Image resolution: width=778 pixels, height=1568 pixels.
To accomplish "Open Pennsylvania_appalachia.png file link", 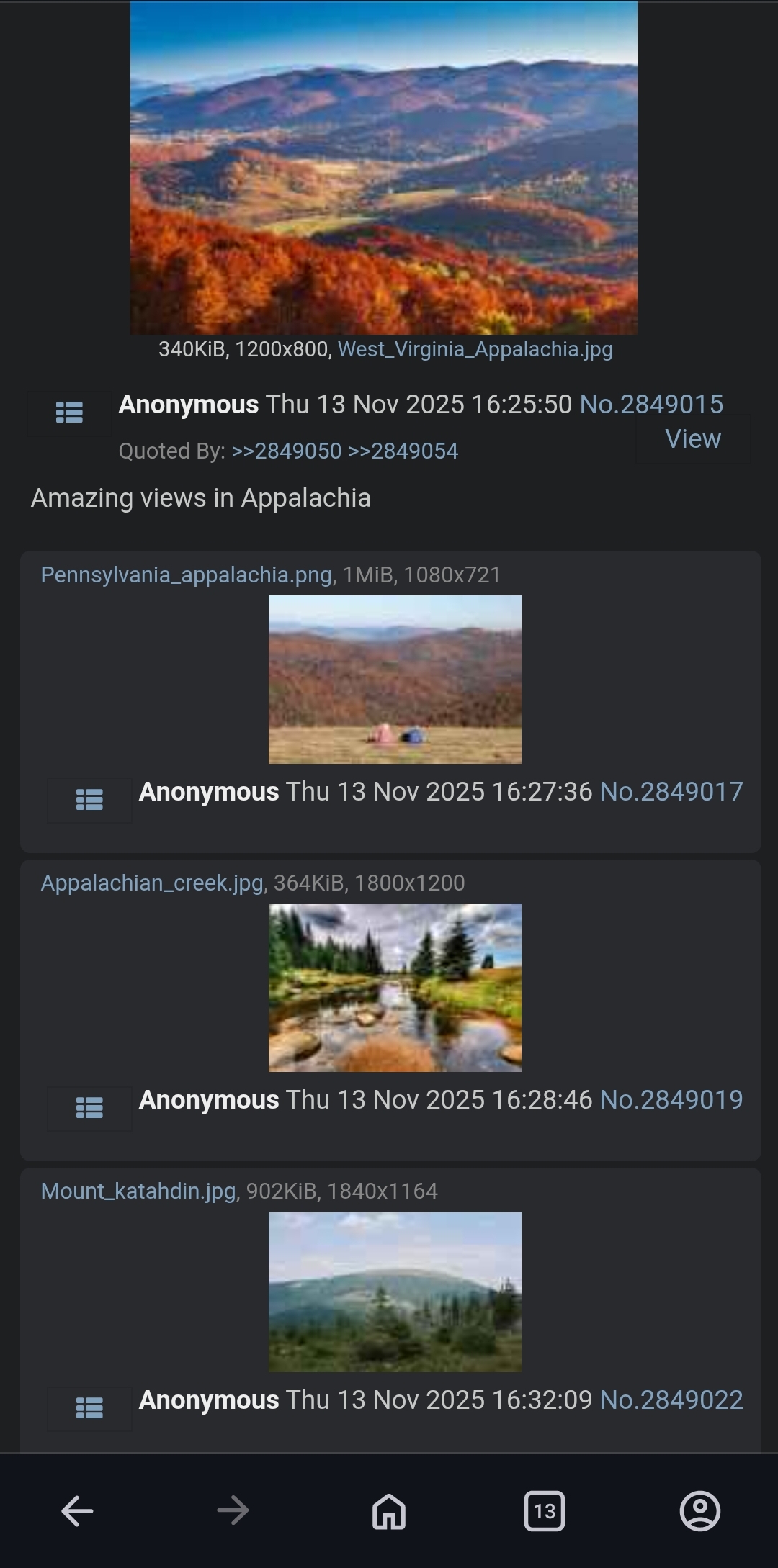I will coord(187,575).
